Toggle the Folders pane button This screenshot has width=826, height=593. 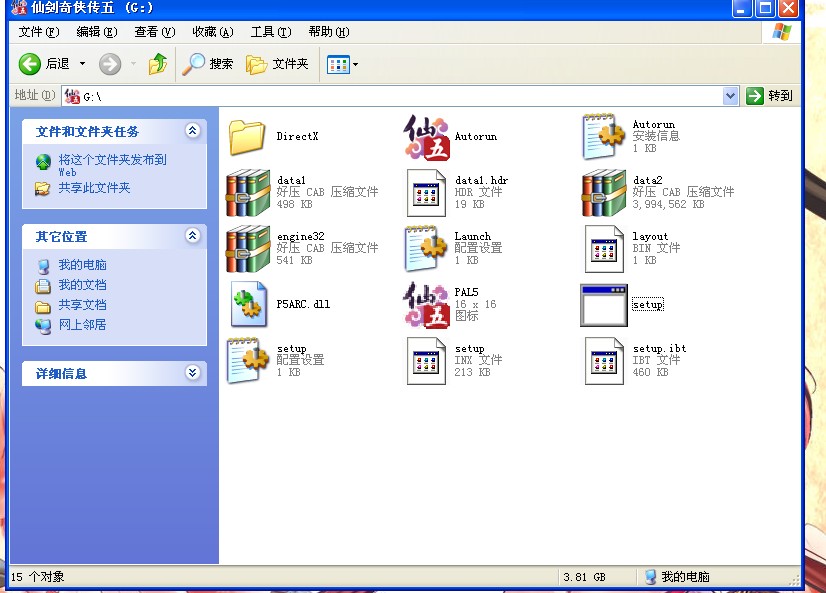277,64
